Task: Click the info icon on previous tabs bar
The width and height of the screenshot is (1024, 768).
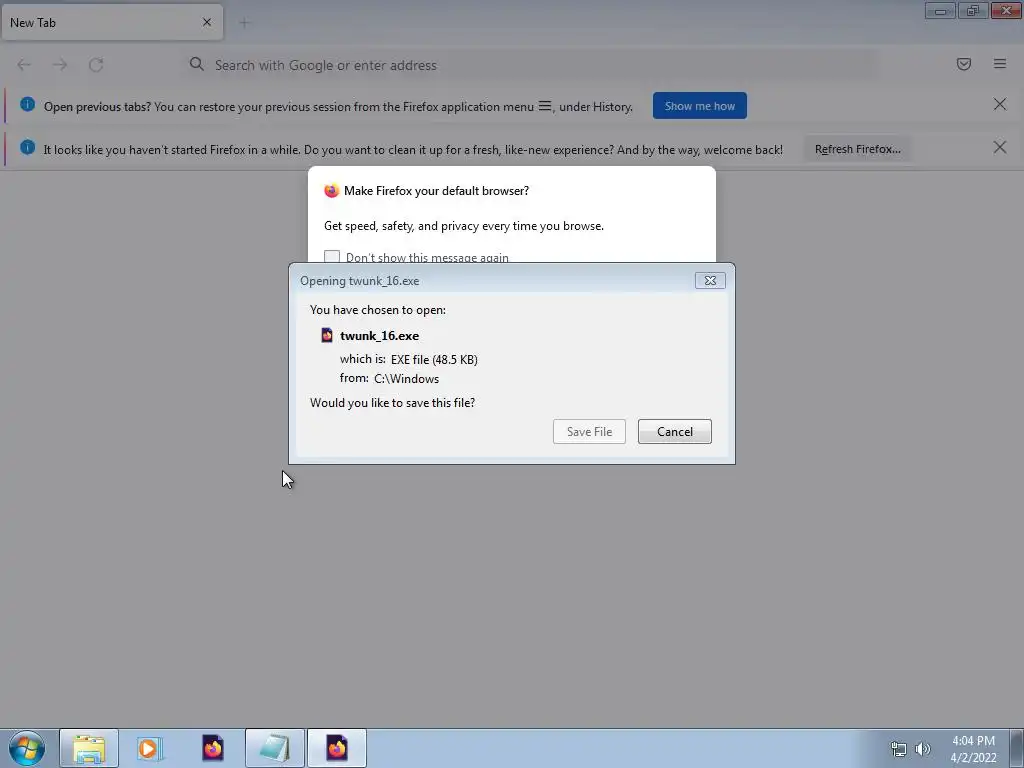Action: coord(27,104)
